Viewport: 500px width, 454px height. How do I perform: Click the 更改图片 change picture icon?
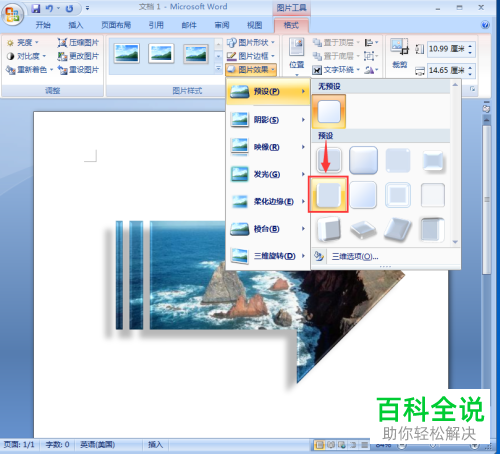pyautogui.click(x=62, y=56)
